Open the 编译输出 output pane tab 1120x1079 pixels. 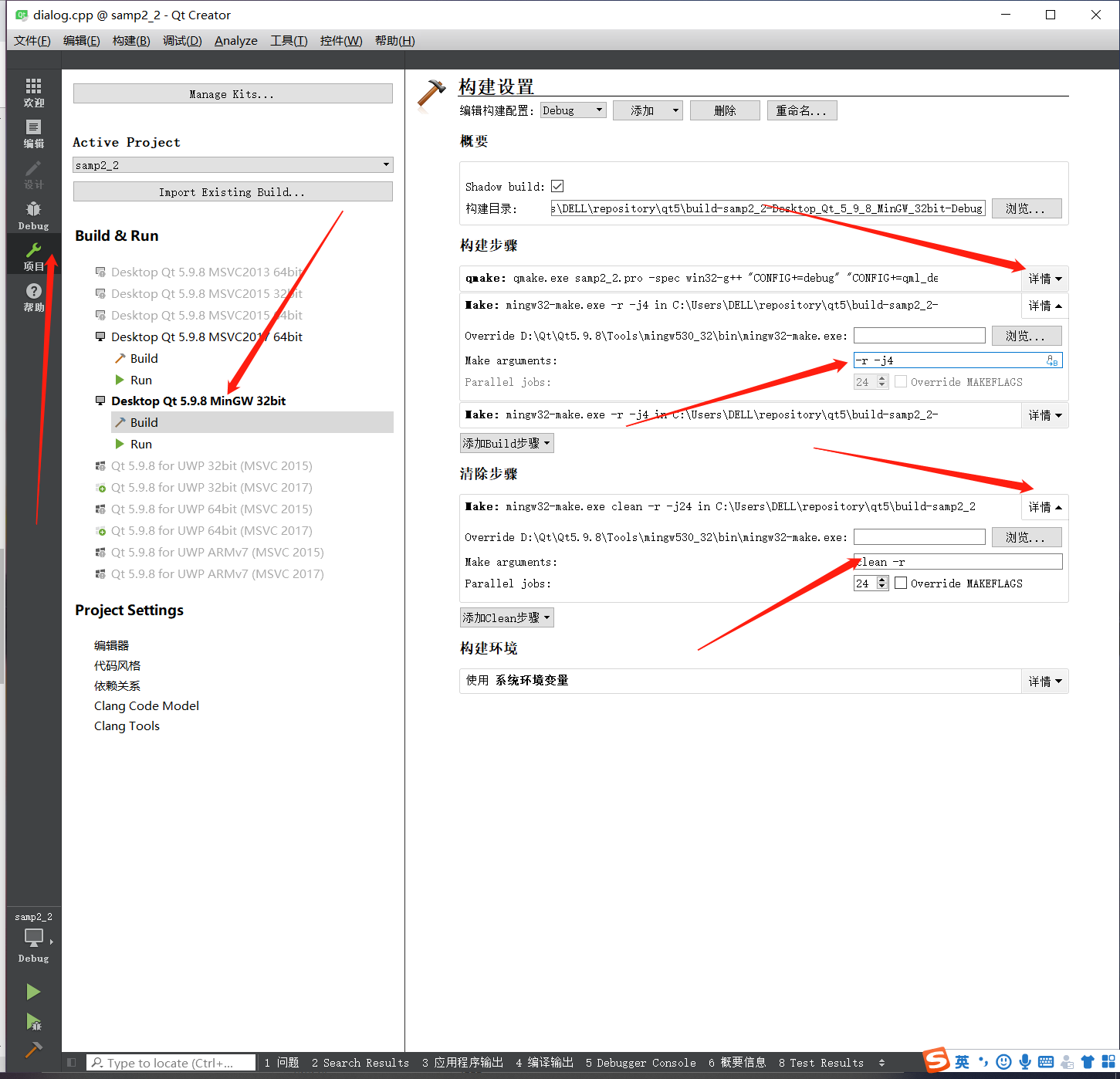click(544, 1063)
